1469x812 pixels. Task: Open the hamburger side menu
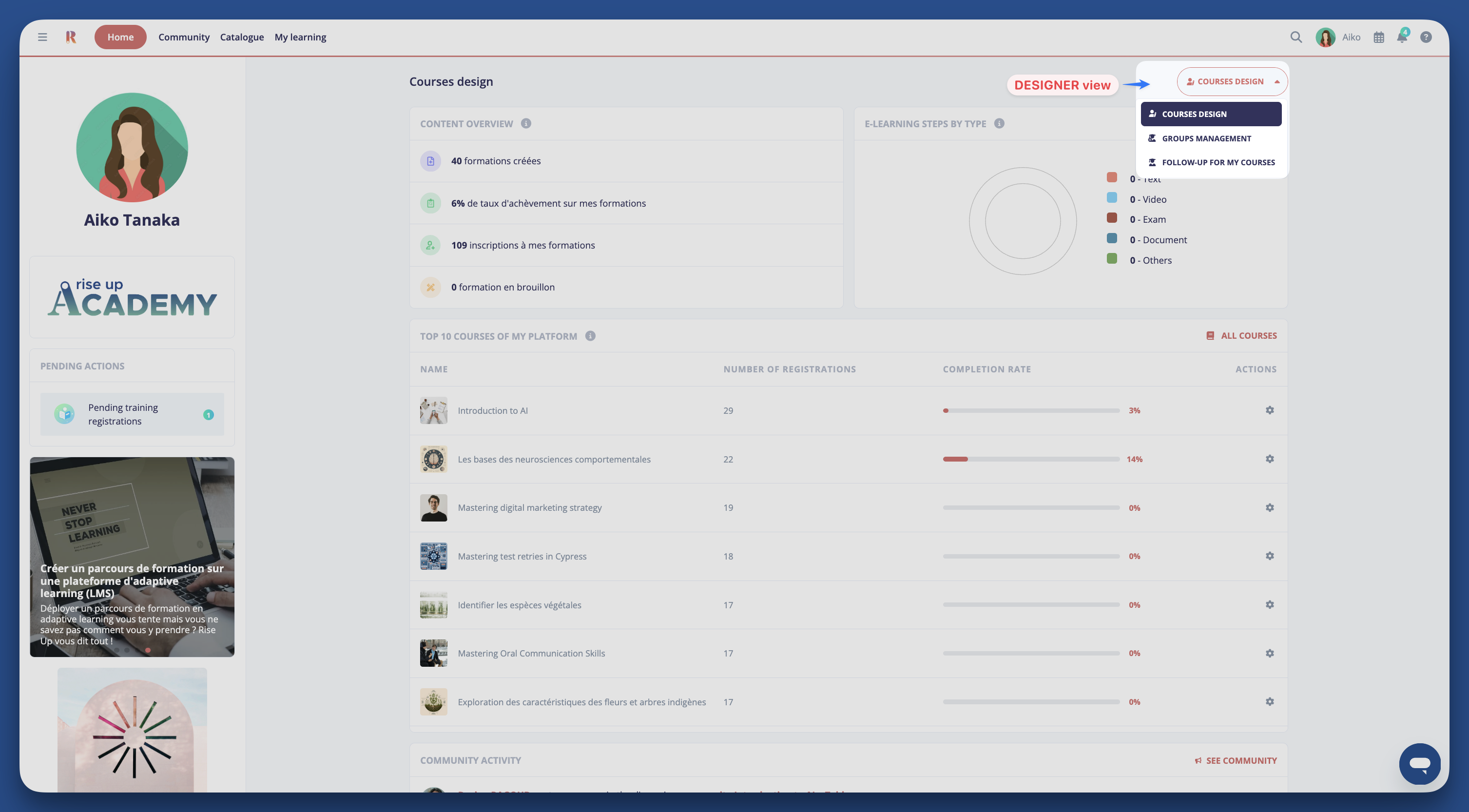tap(42, 37)
